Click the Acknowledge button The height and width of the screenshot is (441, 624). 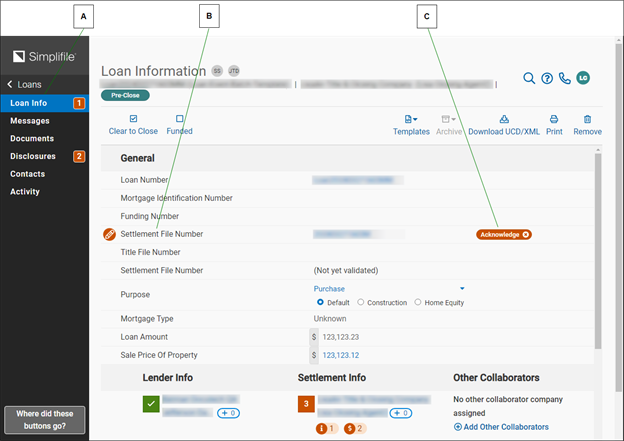pos(504,234)
